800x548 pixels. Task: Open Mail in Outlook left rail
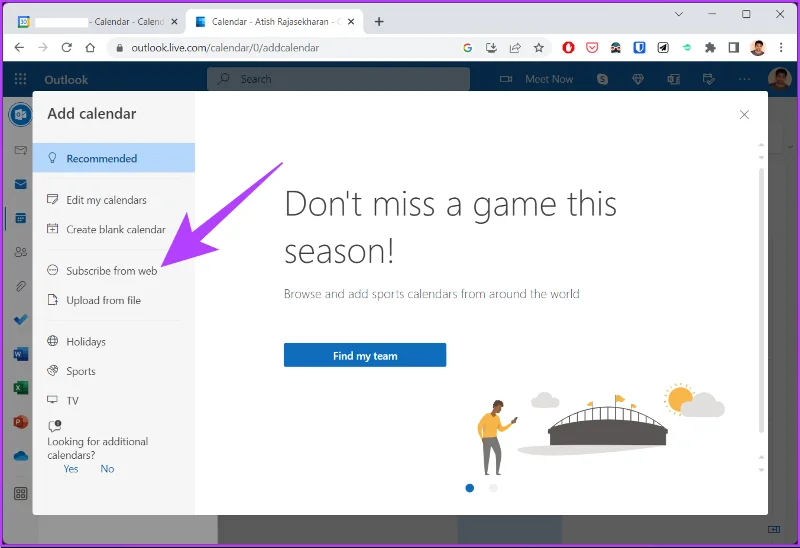pos(20,184)
